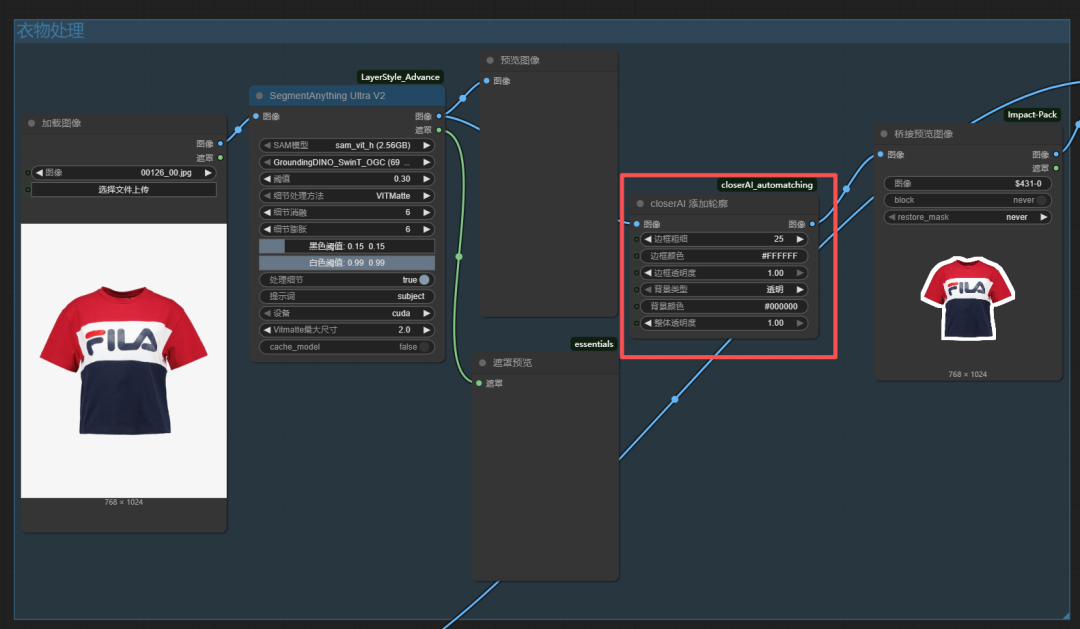Image resolution: width=1080 pixels, height=629 pixels.
Task: Click 选择文件上传 upload button
Action: [124, 189]
